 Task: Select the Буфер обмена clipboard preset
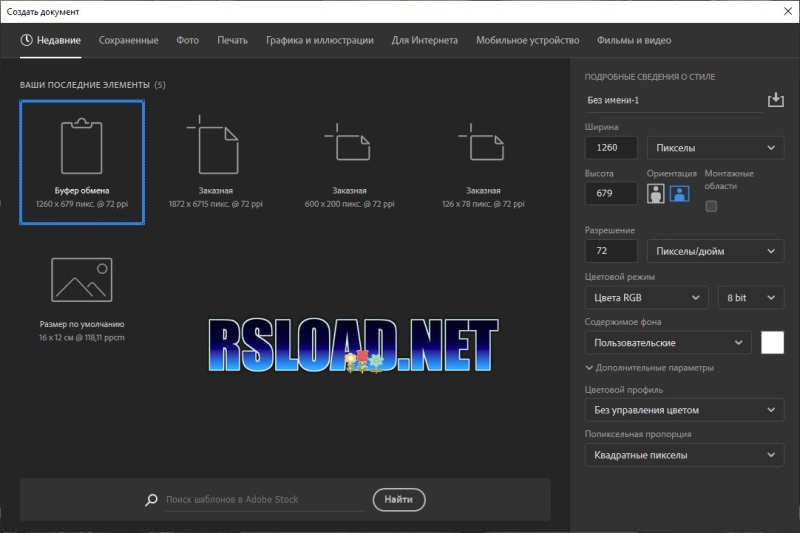point(82,162)
